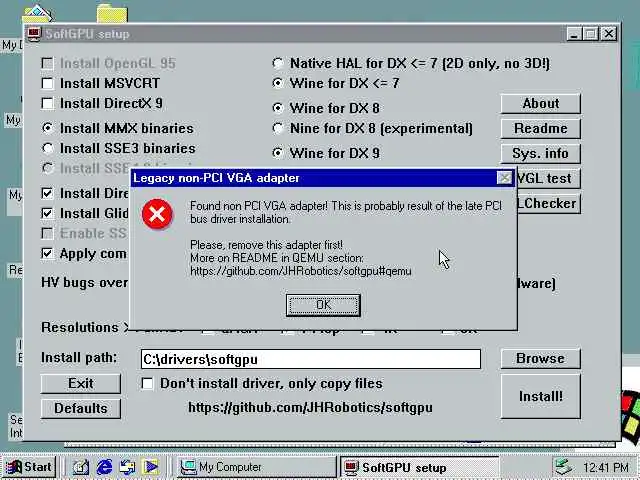Open Outlook Express quick launch icon
The width and height of the screenshot is (640, 480).
pyautogui.click(x=127, y=467)
